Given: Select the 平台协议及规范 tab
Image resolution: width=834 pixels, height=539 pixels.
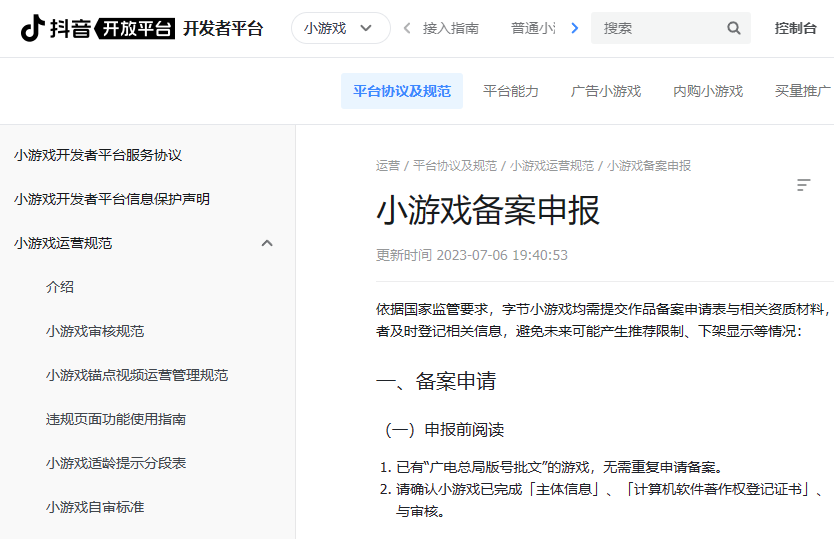Looking at the screenshot, I should [402, 91].
